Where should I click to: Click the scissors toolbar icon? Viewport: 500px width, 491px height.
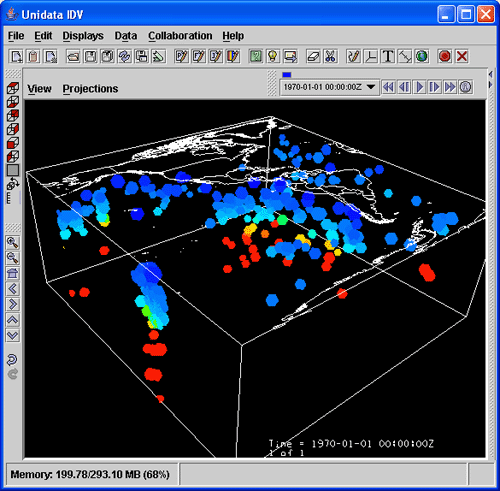click(330, 56)
